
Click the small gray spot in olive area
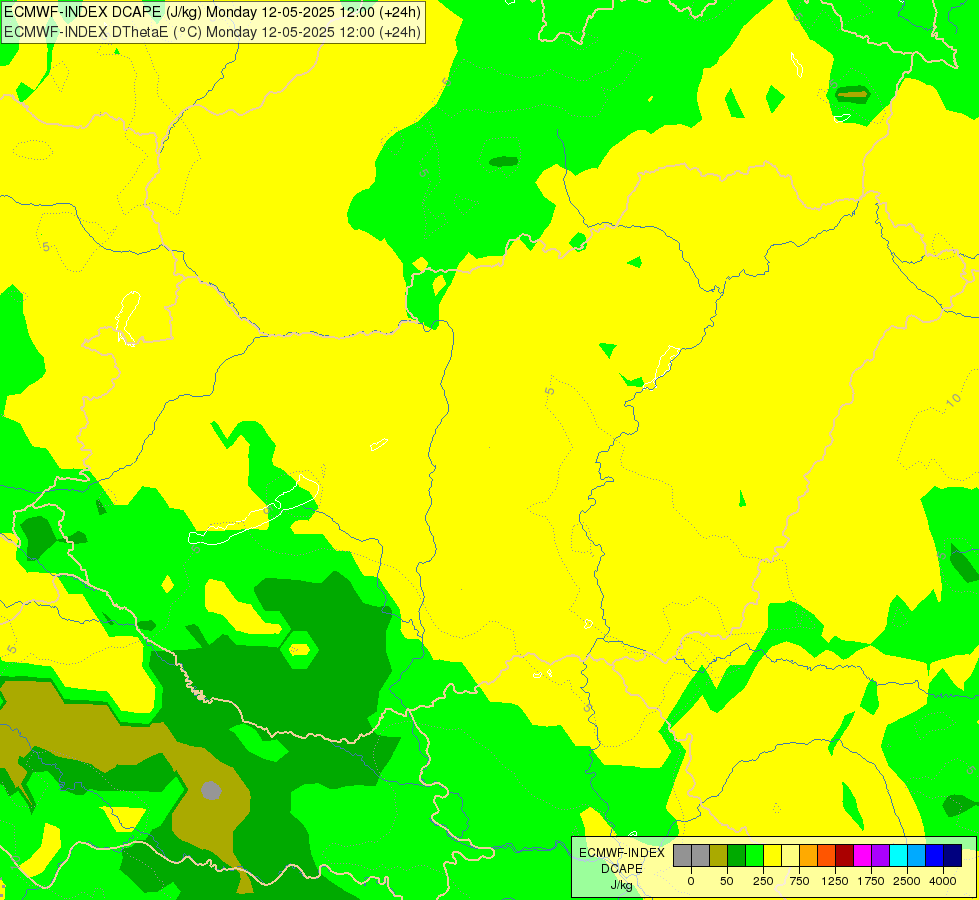click(x=212, y=791)
